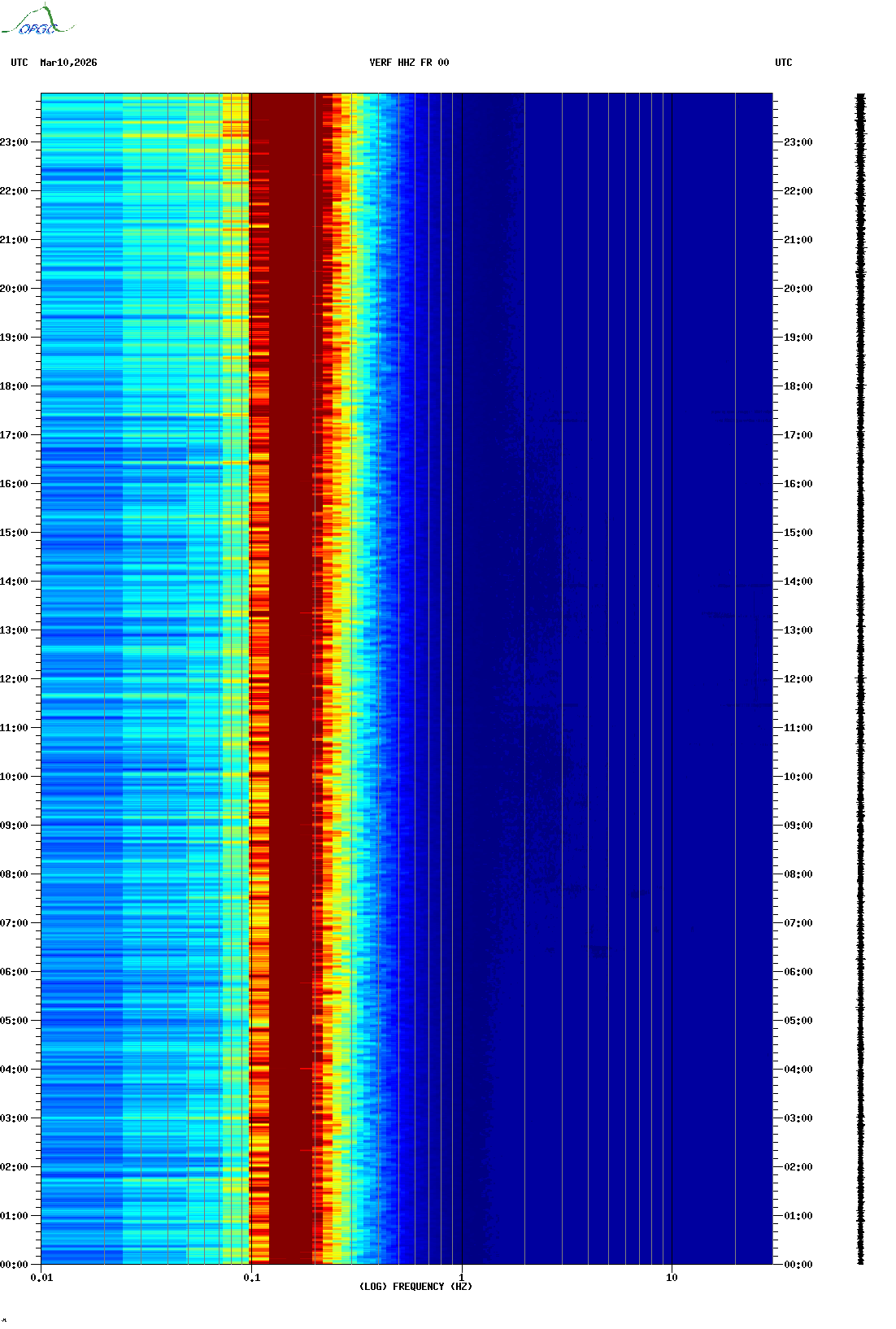The image size is (896, 1329).
Task: Click 10:00 on the right time axis
Action: [x=798, y=777]
